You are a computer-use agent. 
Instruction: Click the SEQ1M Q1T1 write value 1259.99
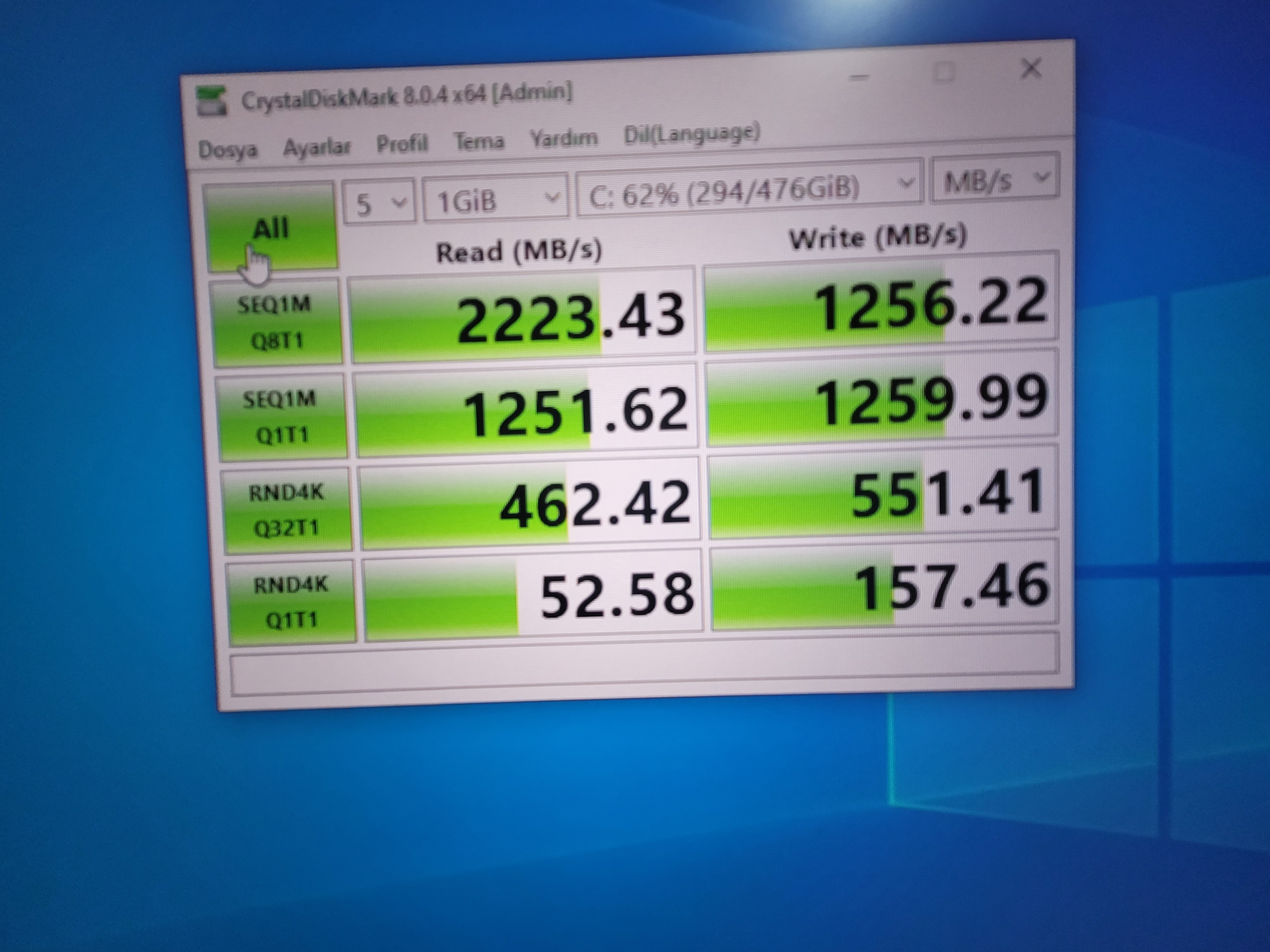point(882,397)
